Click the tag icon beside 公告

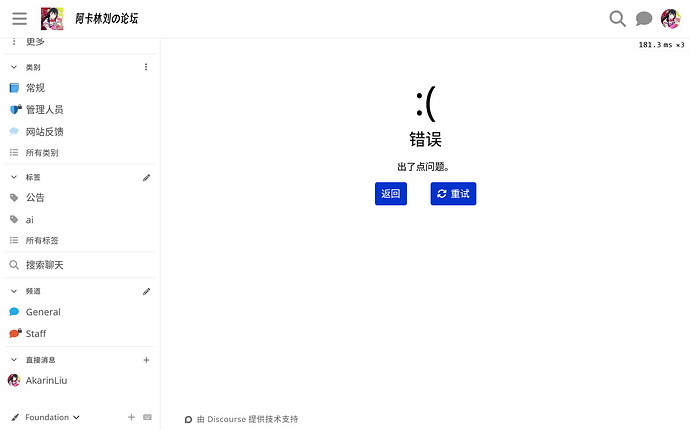coord(14,198)
